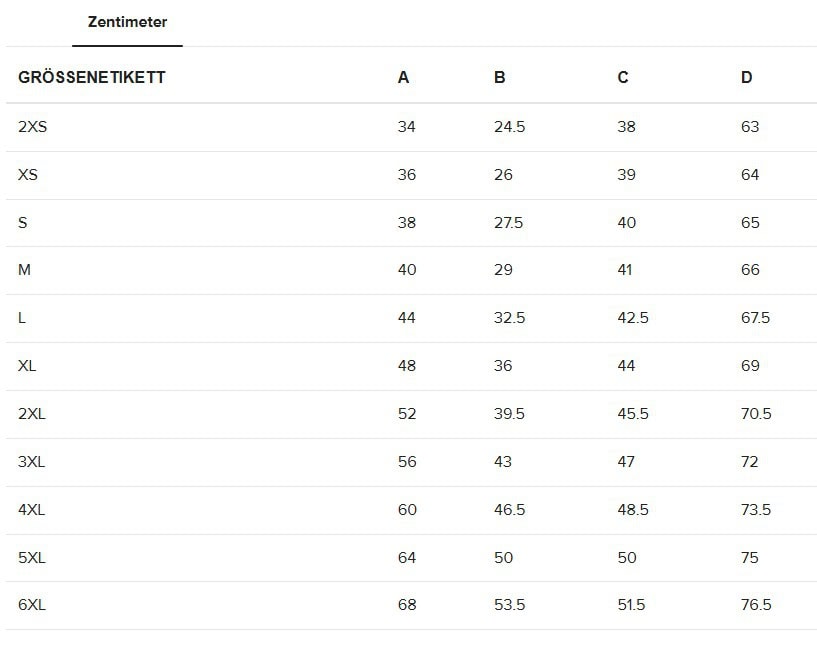Image resolution: width=817 pixels, height=662 pixels.
Task: Select the S size row label
Action: pos(23,223)
